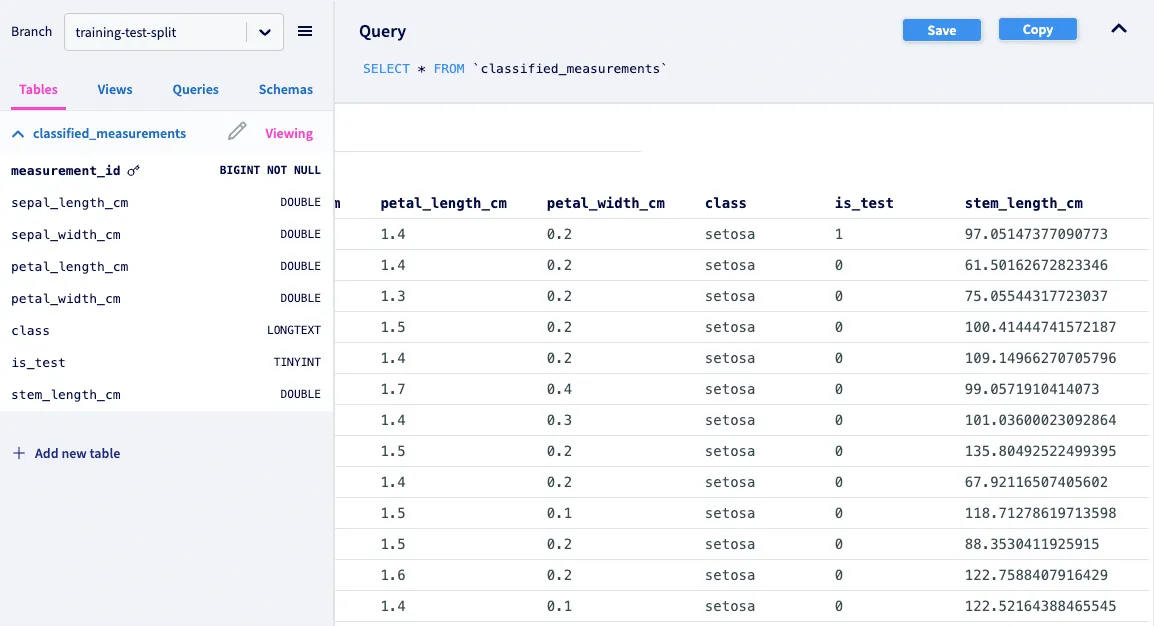The height and width of the screenshot is (626, 1154).
Task: Open the hamburger menu next to Branch
Action: coord(305,32)
